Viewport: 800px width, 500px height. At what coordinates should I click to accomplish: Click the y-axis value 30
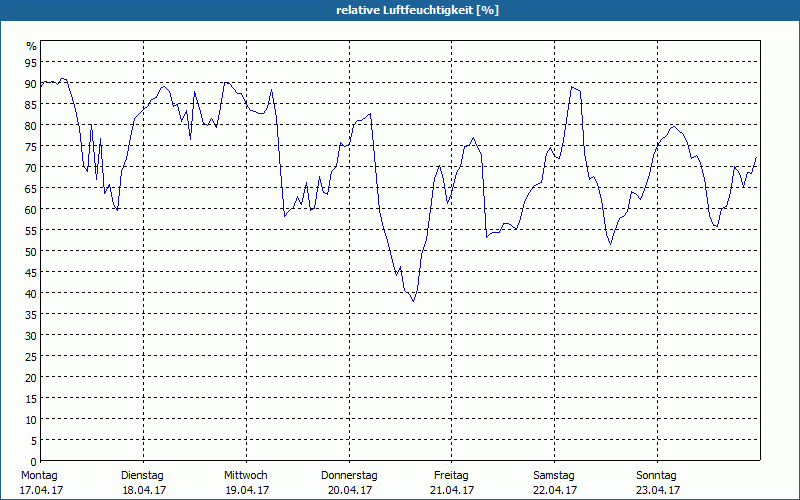[x=31, y=336]
